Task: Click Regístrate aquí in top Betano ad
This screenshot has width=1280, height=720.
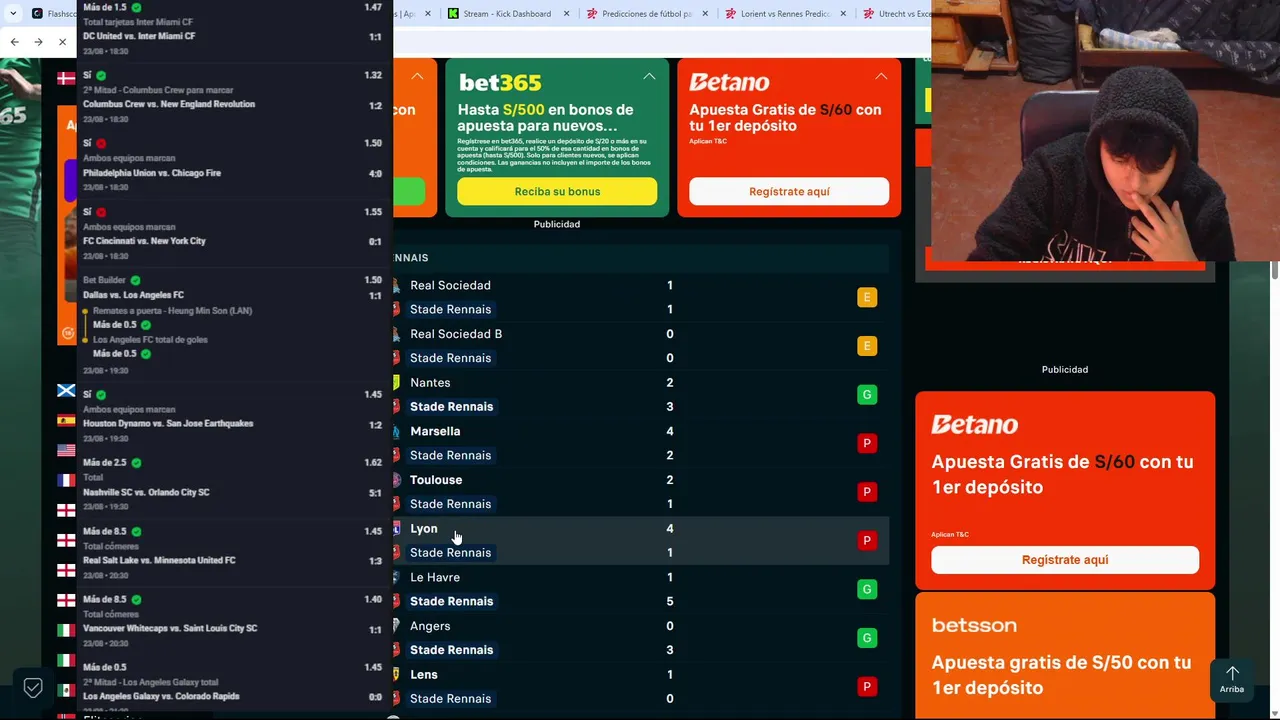Action: point(789,191)
